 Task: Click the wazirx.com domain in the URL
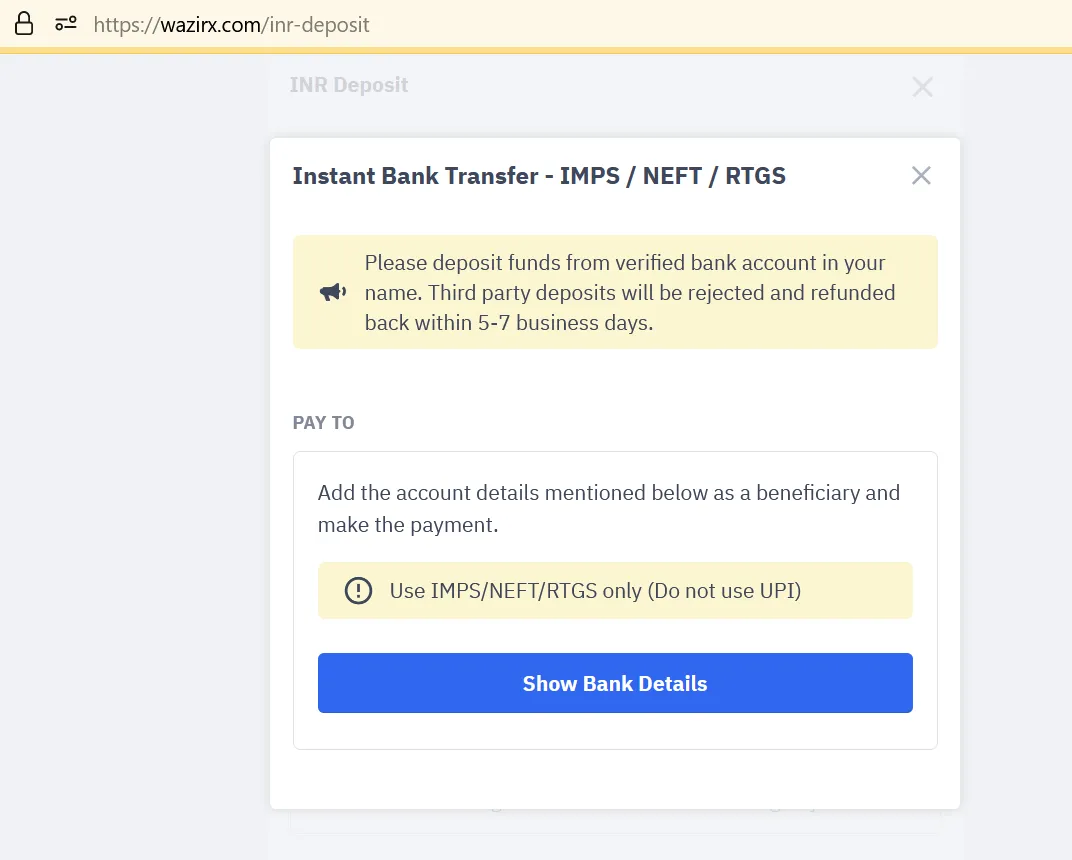tap(210, 25)
